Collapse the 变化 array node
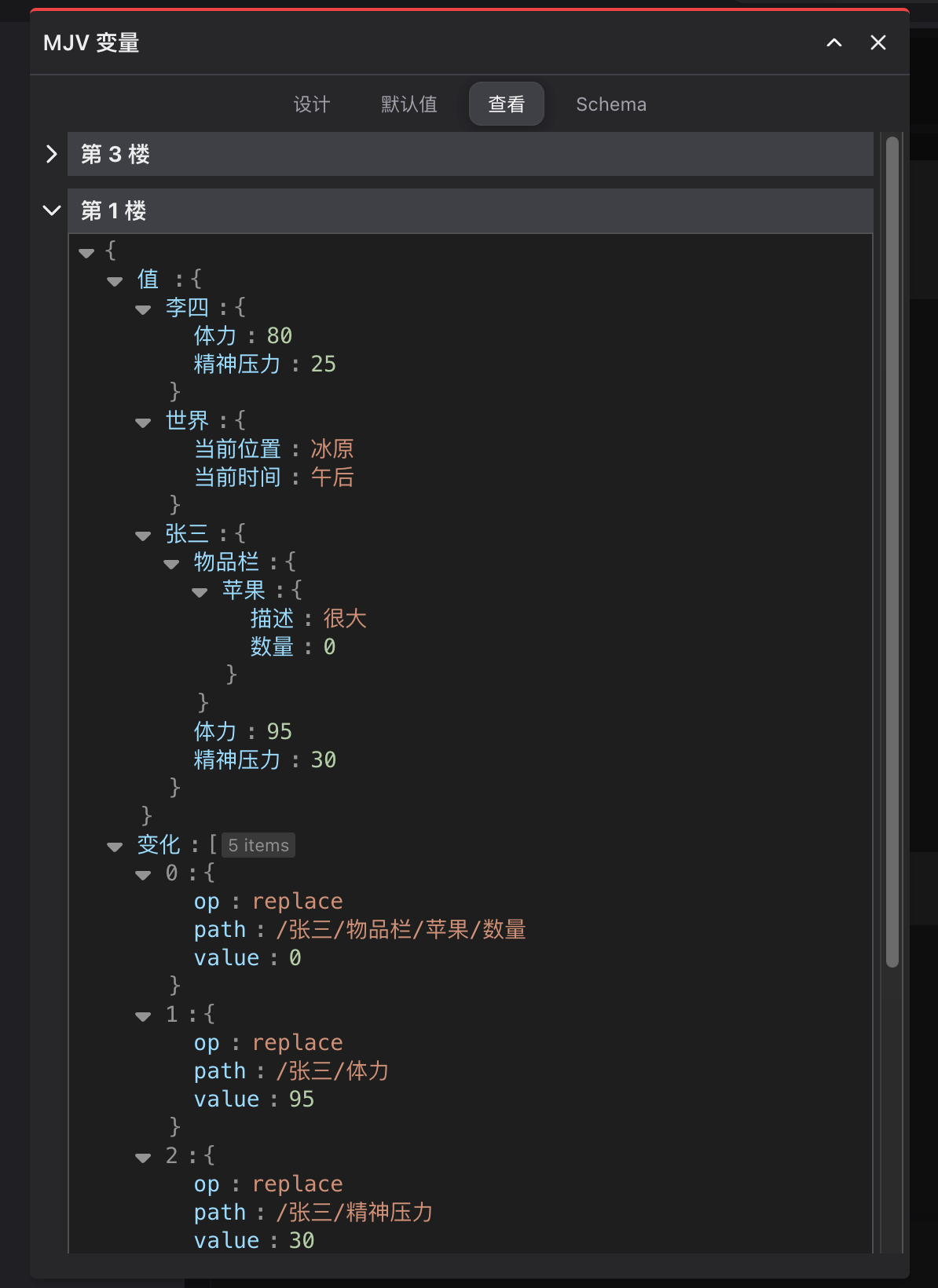Screen dimensions: 938x1288 click(115, 847)
